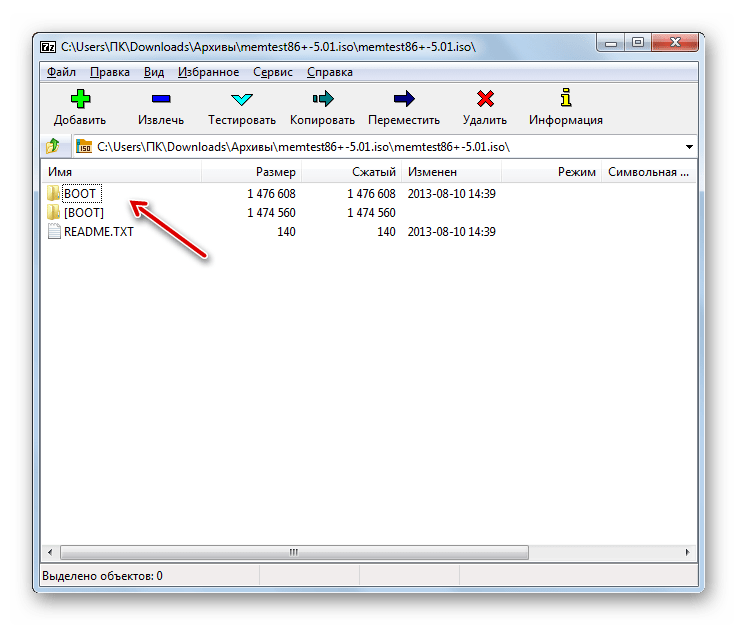Sort by Режим column header
738x626 pixels.
coord(551,172)
